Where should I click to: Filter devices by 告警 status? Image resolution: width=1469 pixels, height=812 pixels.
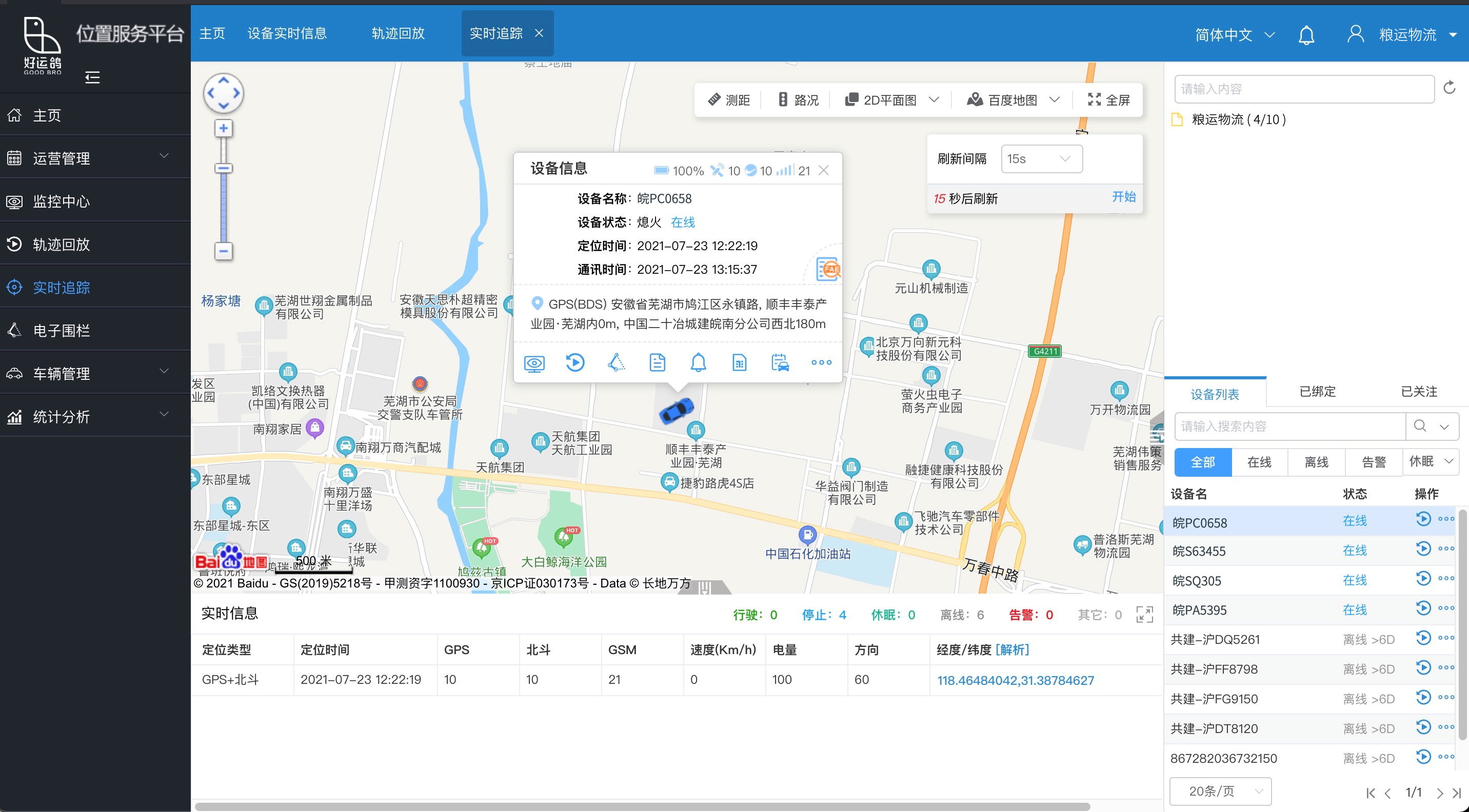tap(1373, 461)
